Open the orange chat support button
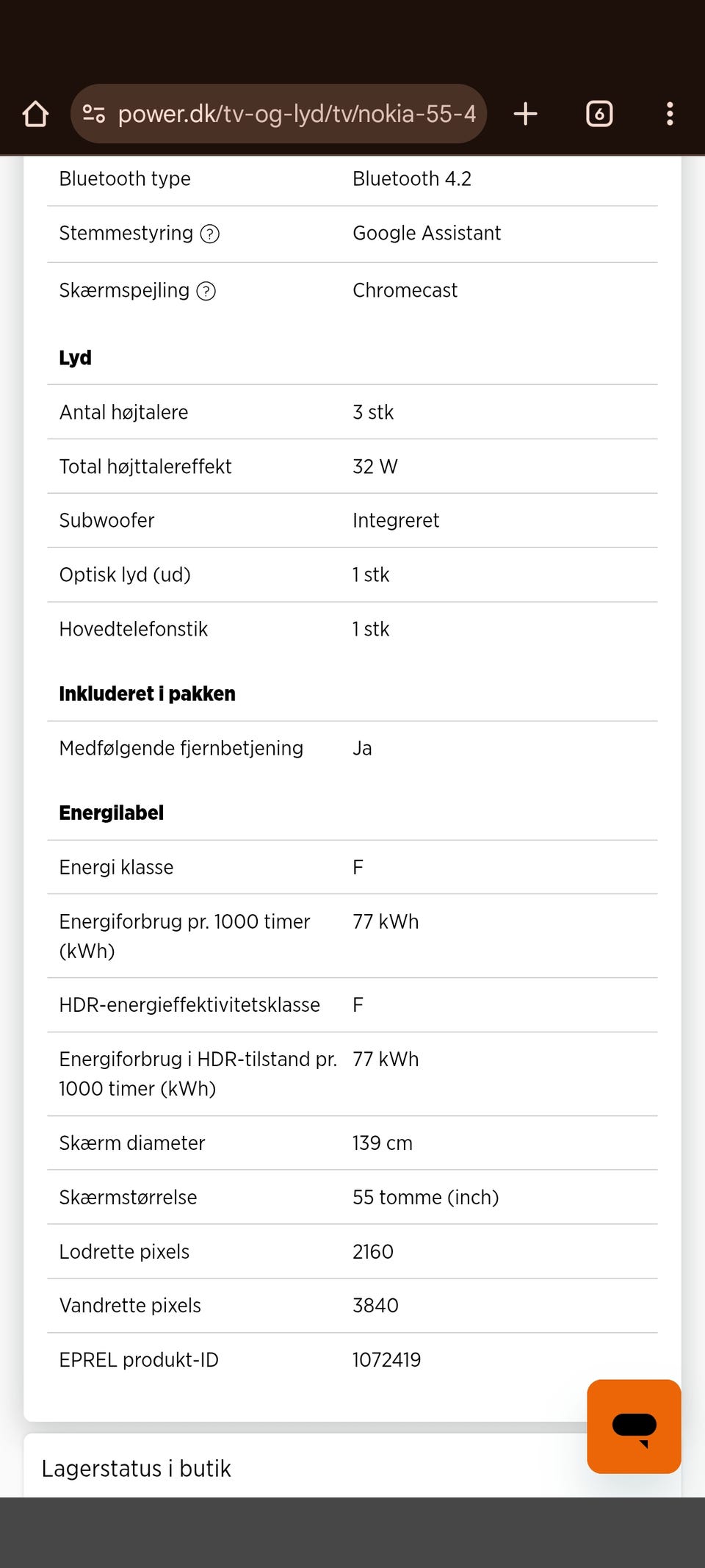Image resolution: width=705 pixels, height=1568 pixels. coord(634,1426)
